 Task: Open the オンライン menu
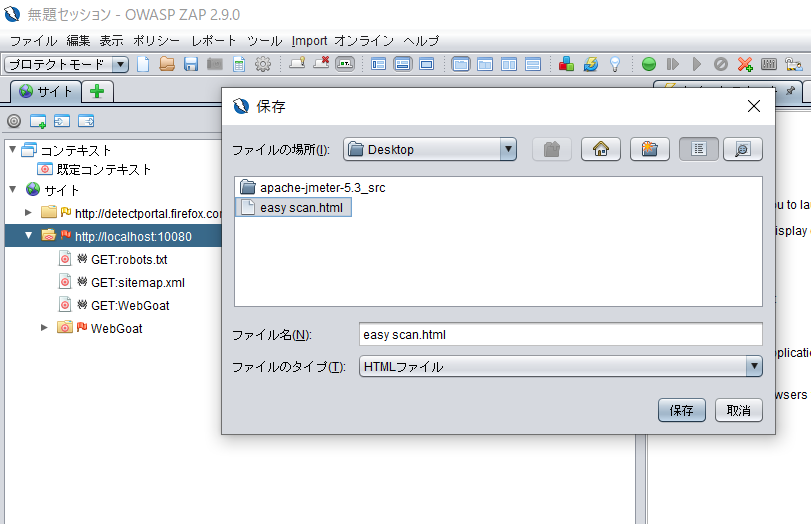pos(364,41)
